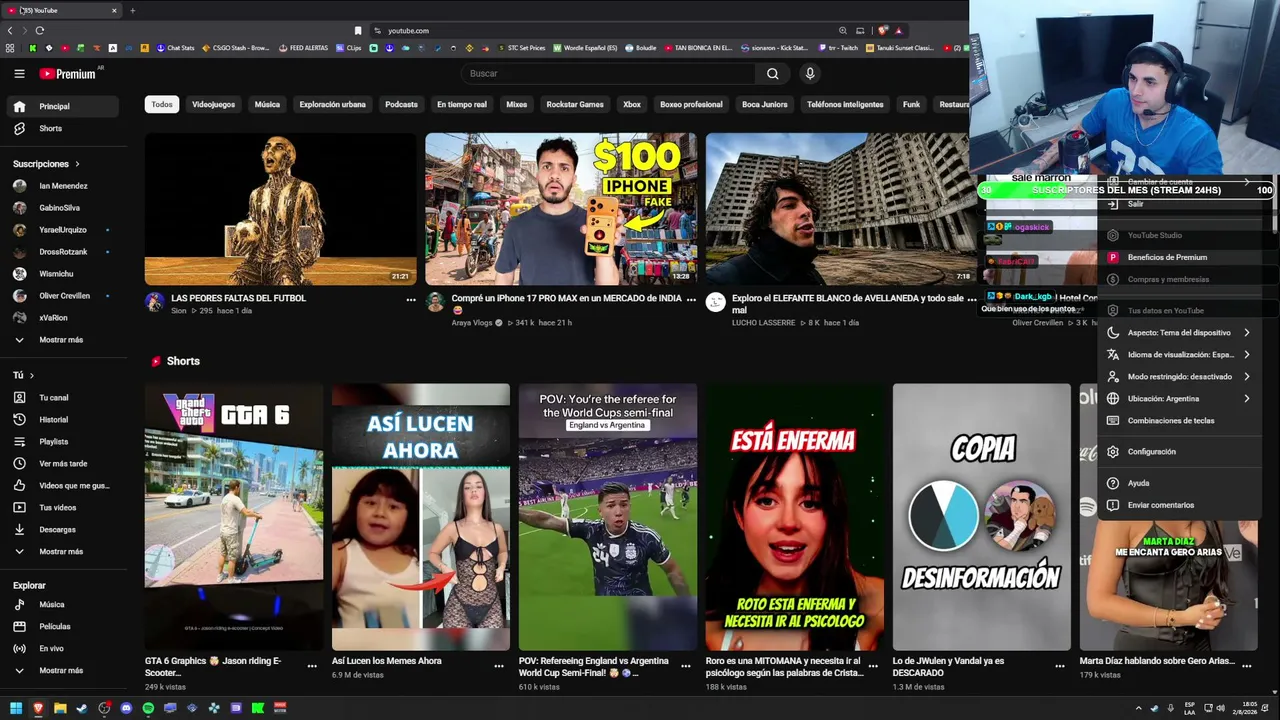Start voice search with the microphone icon
Viewport: 1280px width, 720px height.
tap(810, 73)
